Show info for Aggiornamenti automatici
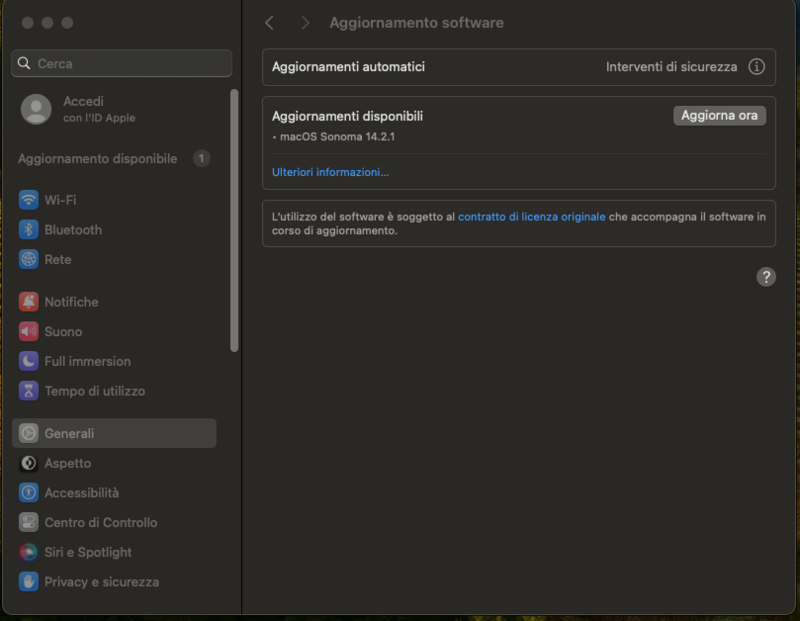This screenshot has width=800, height=621. 756,67
